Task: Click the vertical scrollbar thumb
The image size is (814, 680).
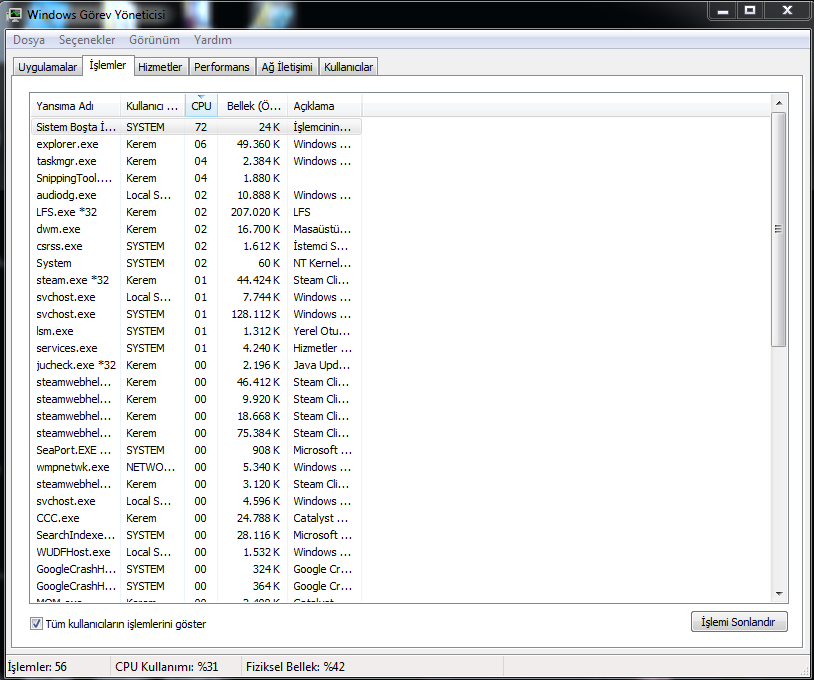Action: [778, 229]
